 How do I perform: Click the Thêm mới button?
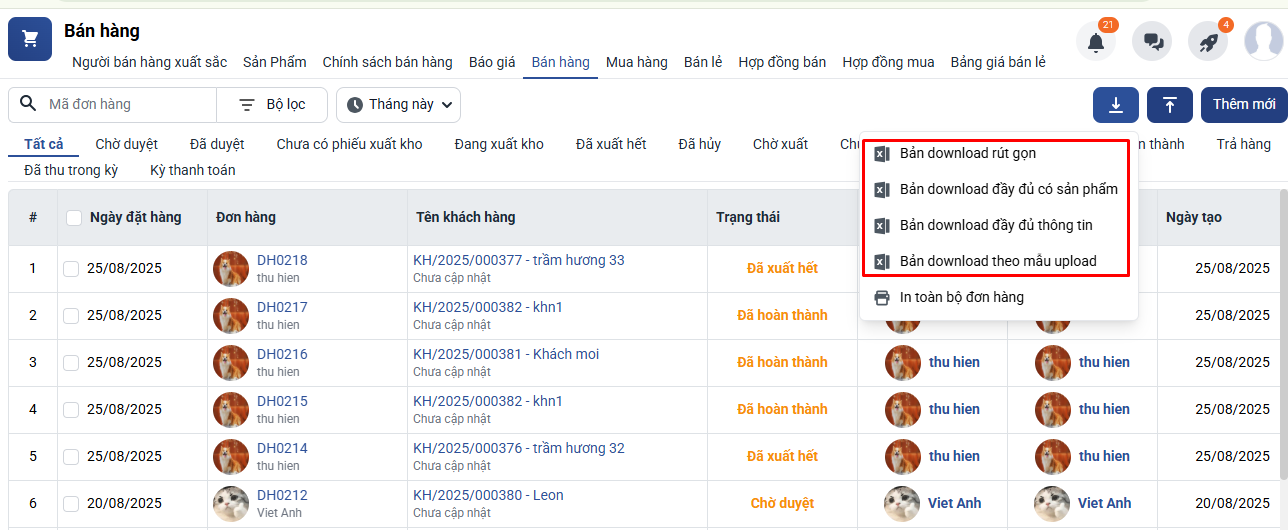(1243, 105)
